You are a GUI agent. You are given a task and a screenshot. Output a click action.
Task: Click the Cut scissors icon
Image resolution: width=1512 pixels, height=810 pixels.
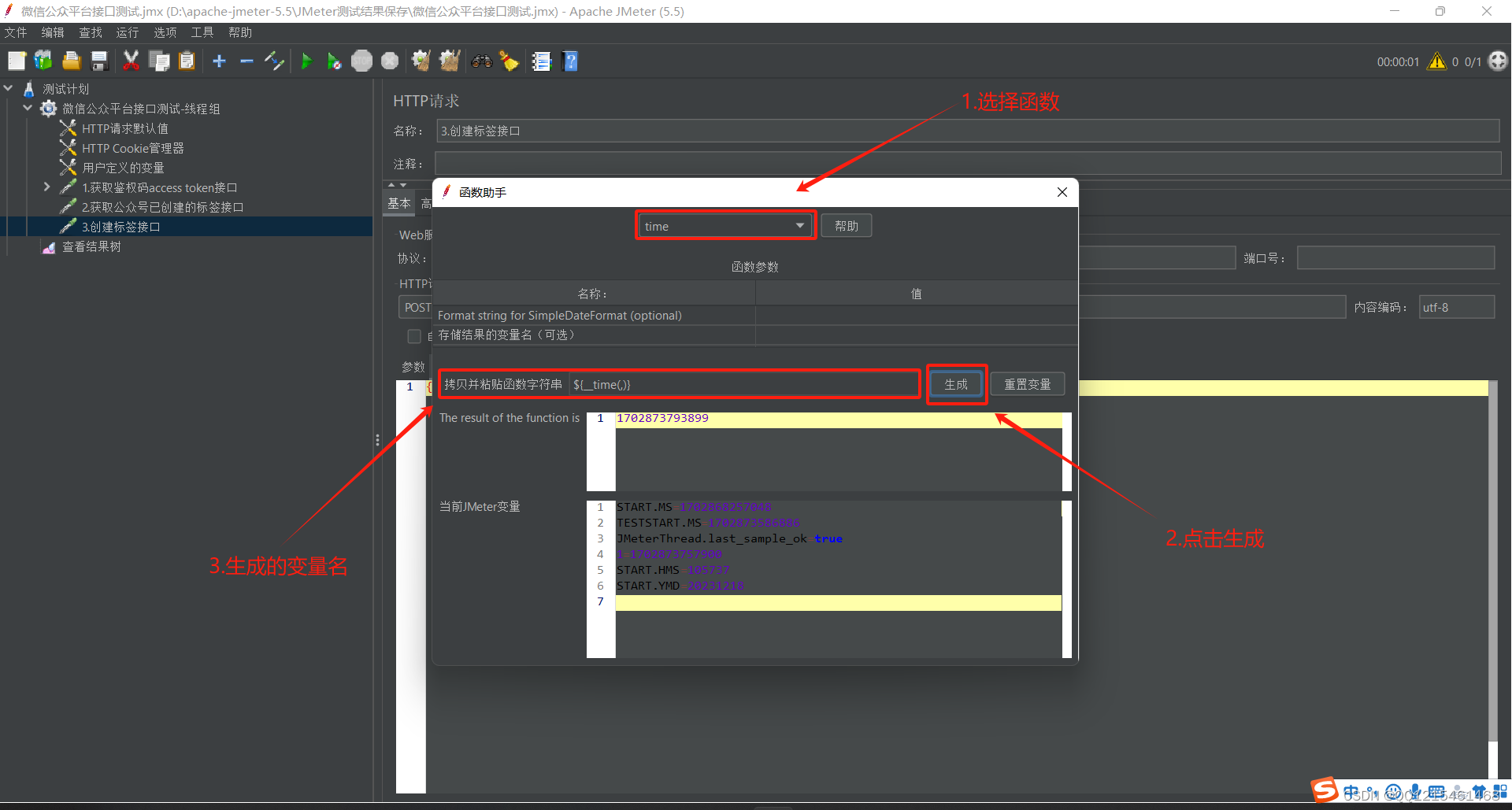pyautogui.click(x=131, y=61)
